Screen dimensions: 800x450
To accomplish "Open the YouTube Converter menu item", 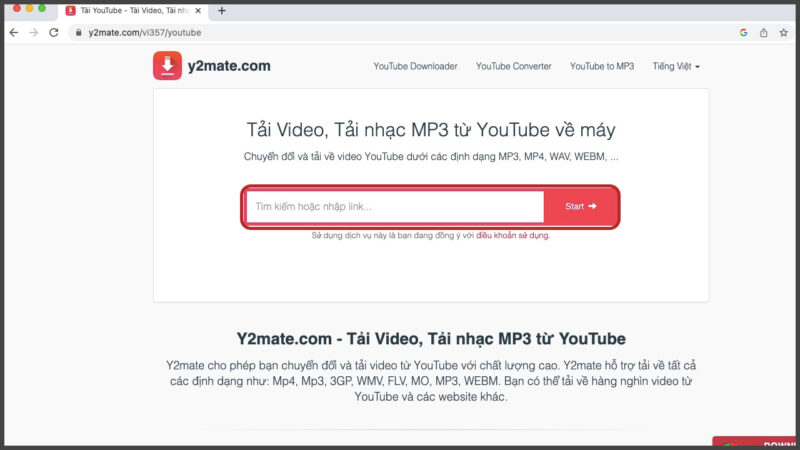I will point(513,66).
